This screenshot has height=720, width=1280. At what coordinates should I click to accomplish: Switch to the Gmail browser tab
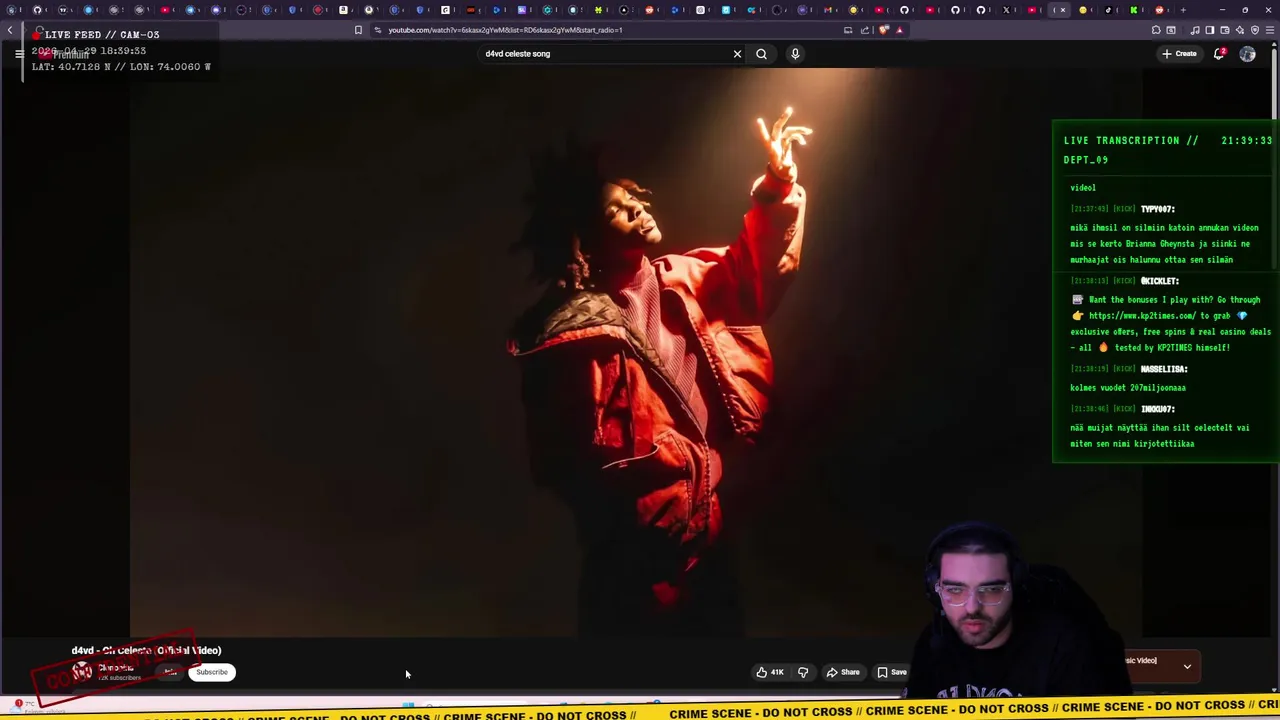click(x=828, y=10)
